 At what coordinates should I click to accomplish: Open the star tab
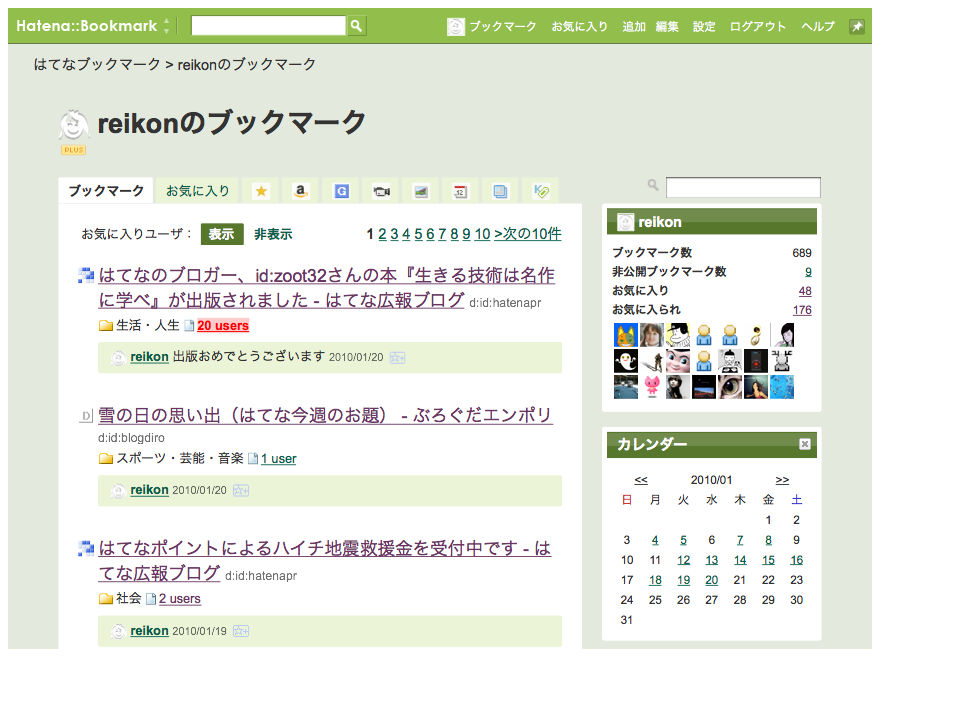pyautogui.click(x=261, y=191)
